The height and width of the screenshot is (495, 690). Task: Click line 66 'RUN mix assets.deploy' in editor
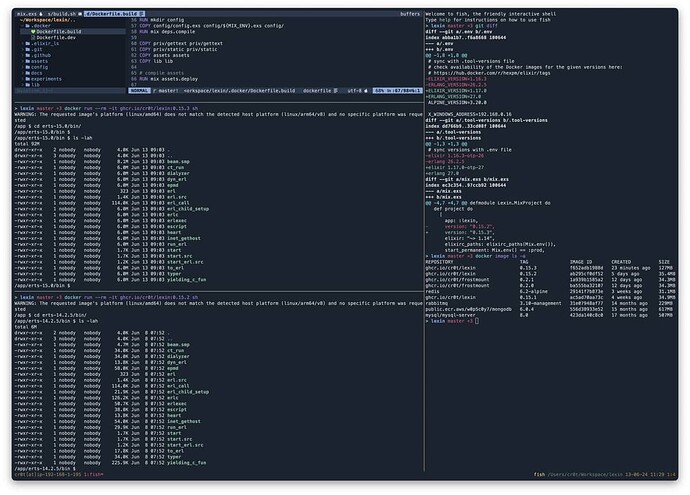coord(169,79)
